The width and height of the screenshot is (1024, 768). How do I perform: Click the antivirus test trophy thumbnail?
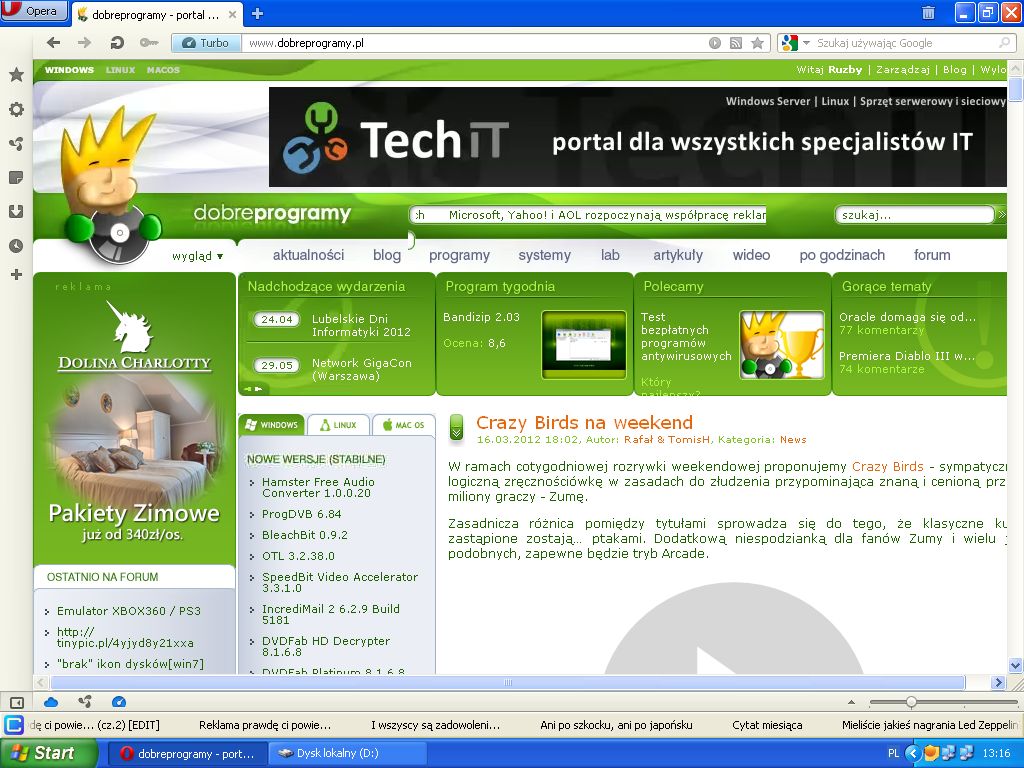782,345
